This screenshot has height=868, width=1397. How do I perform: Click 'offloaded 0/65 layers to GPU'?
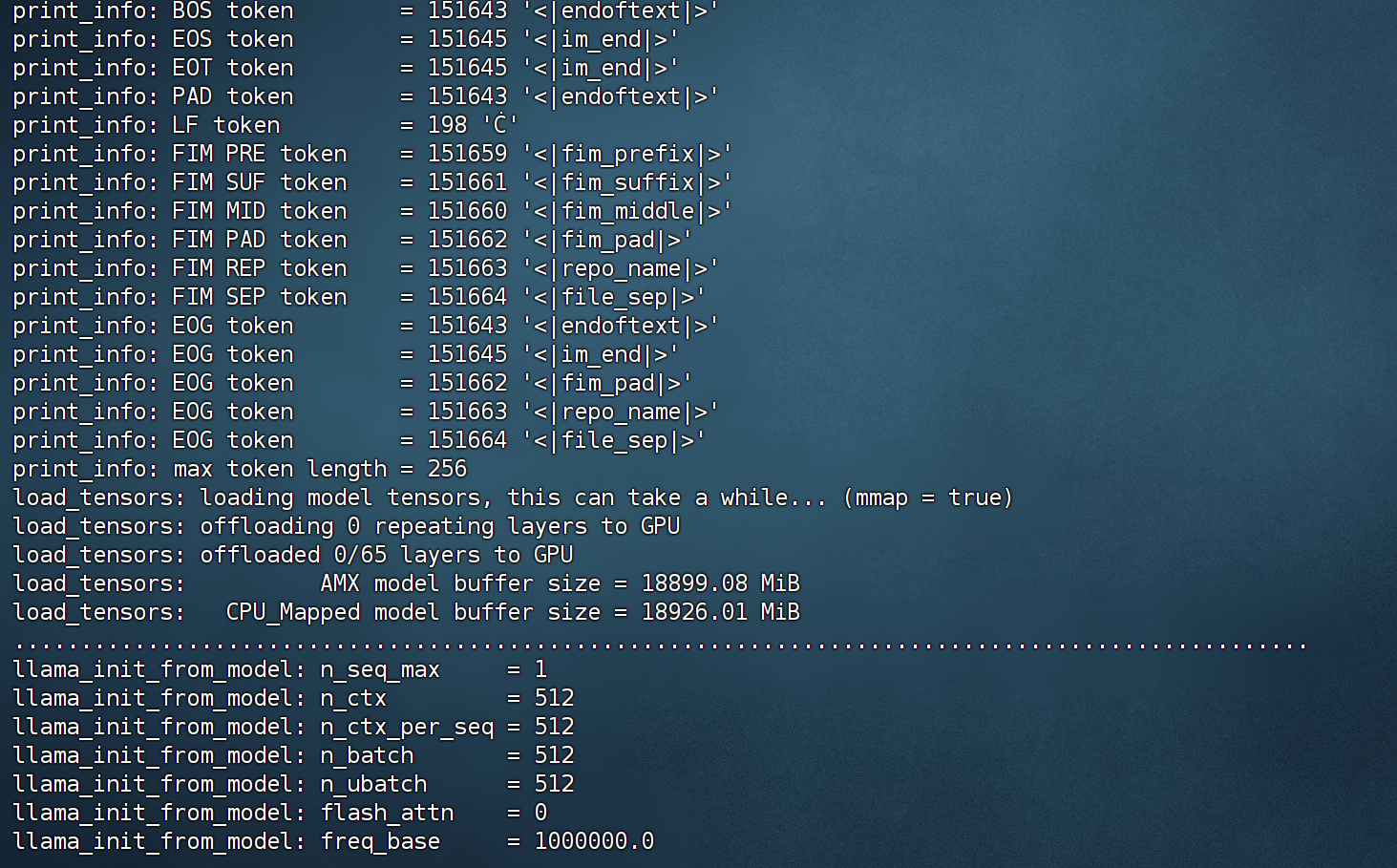pos(387,555)
